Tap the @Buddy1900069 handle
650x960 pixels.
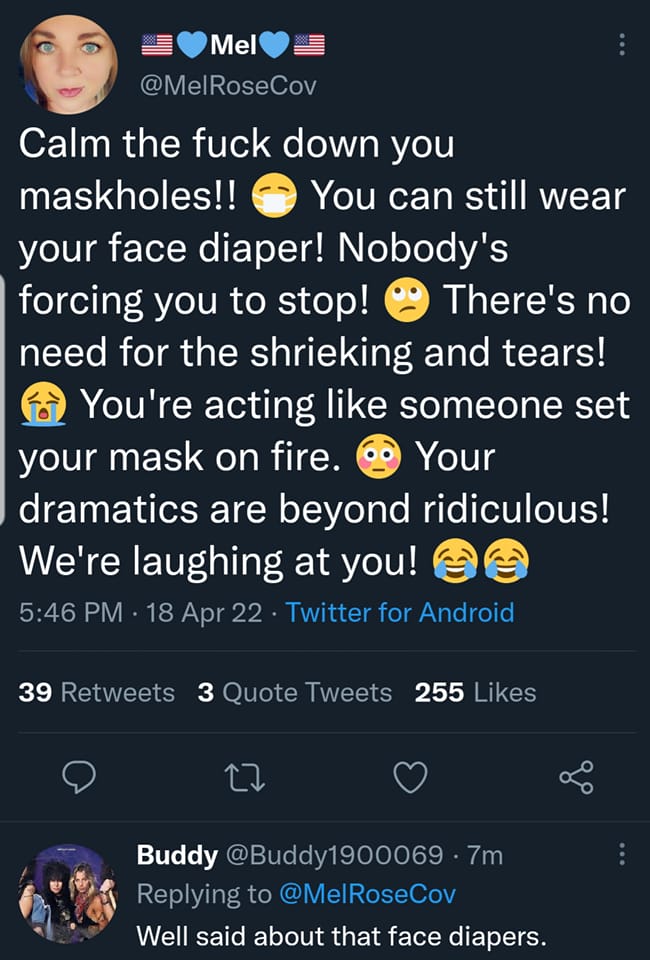coord(335,855)
